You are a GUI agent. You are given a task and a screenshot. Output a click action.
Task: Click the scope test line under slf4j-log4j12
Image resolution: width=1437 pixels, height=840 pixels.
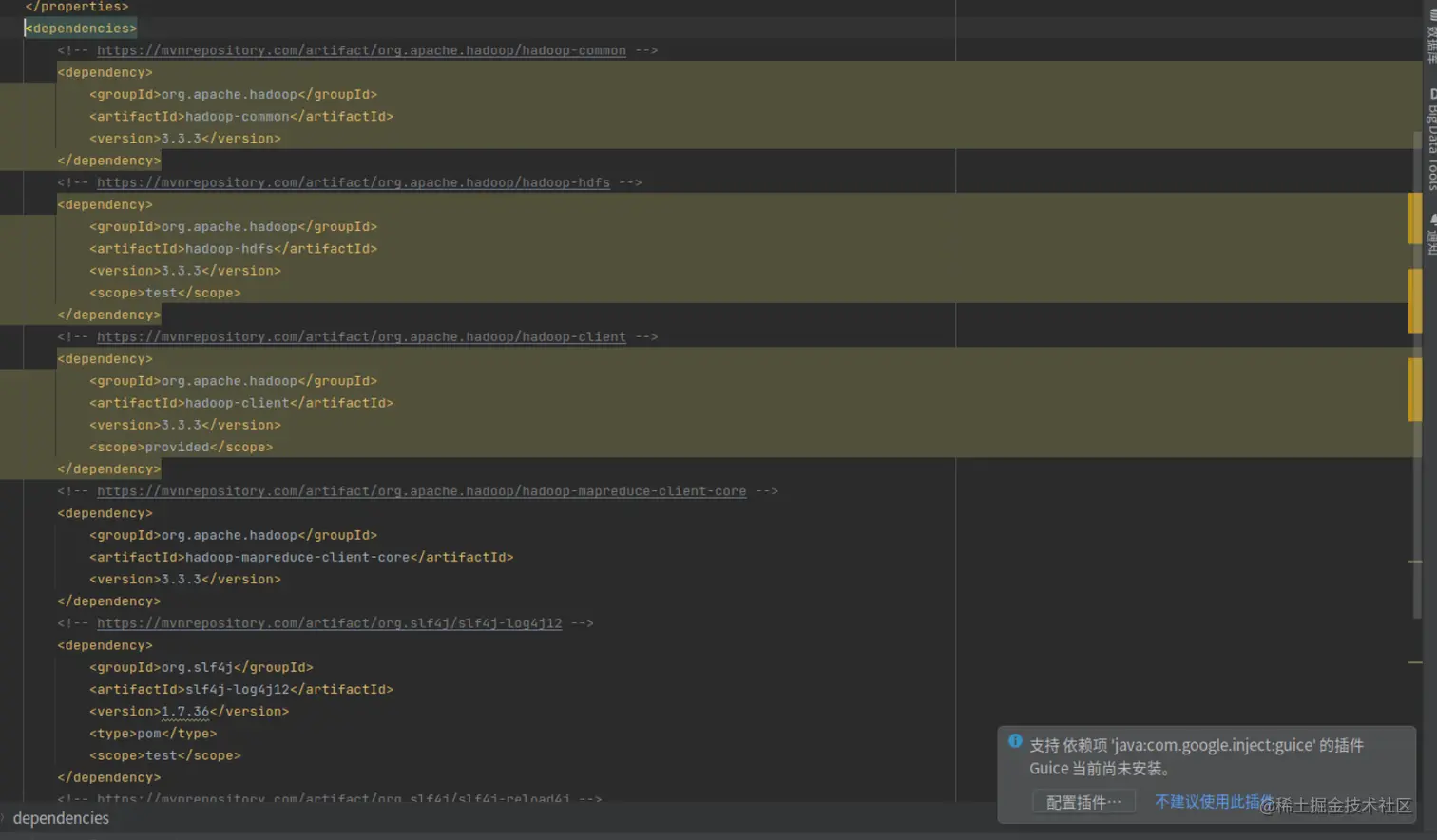pos(165,755)
